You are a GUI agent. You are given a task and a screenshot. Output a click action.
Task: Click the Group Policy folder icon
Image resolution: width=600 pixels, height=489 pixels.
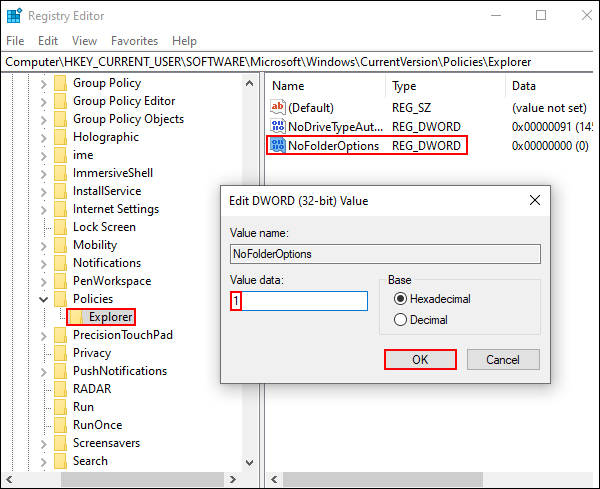[x=60, y=83]
